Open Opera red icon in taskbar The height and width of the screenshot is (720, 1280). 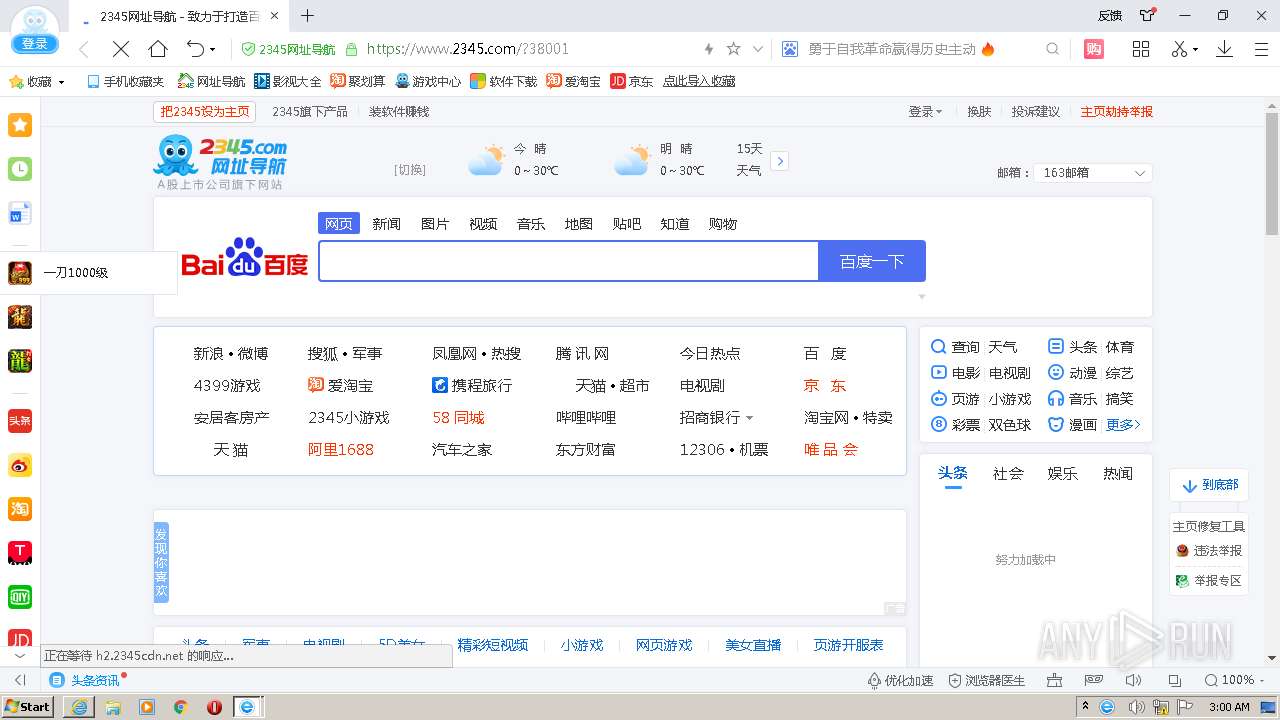point(214,706)
